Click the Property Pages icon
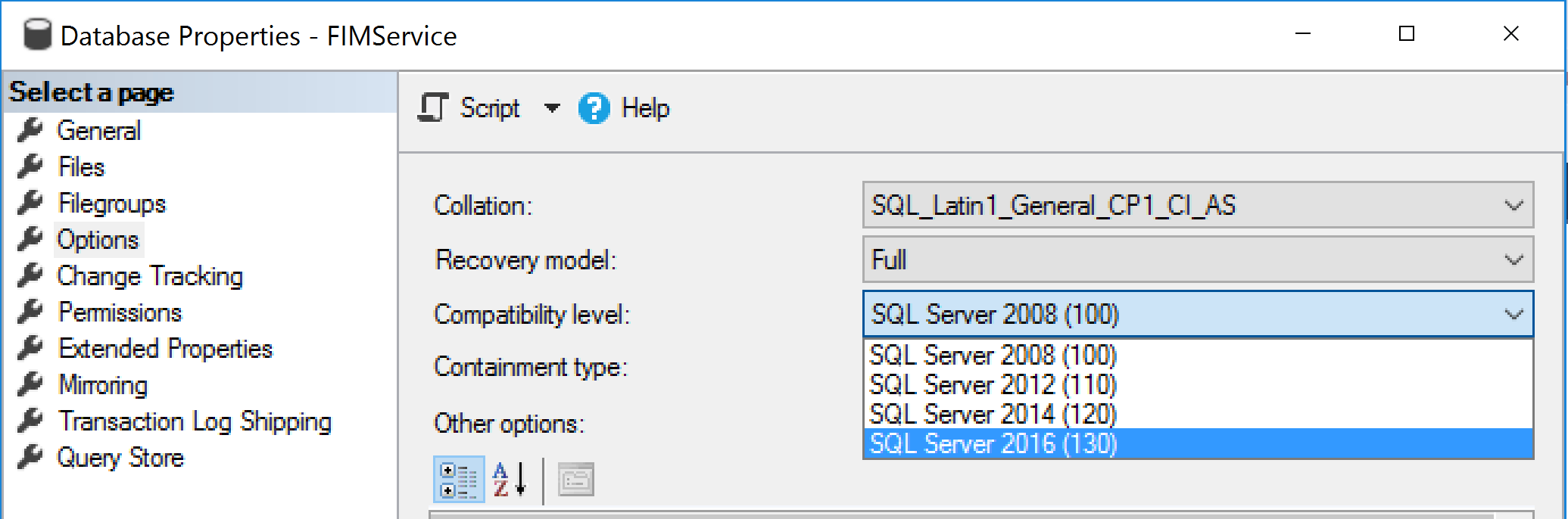This screenshot has height=519, width=1568. tap(576, 480)
